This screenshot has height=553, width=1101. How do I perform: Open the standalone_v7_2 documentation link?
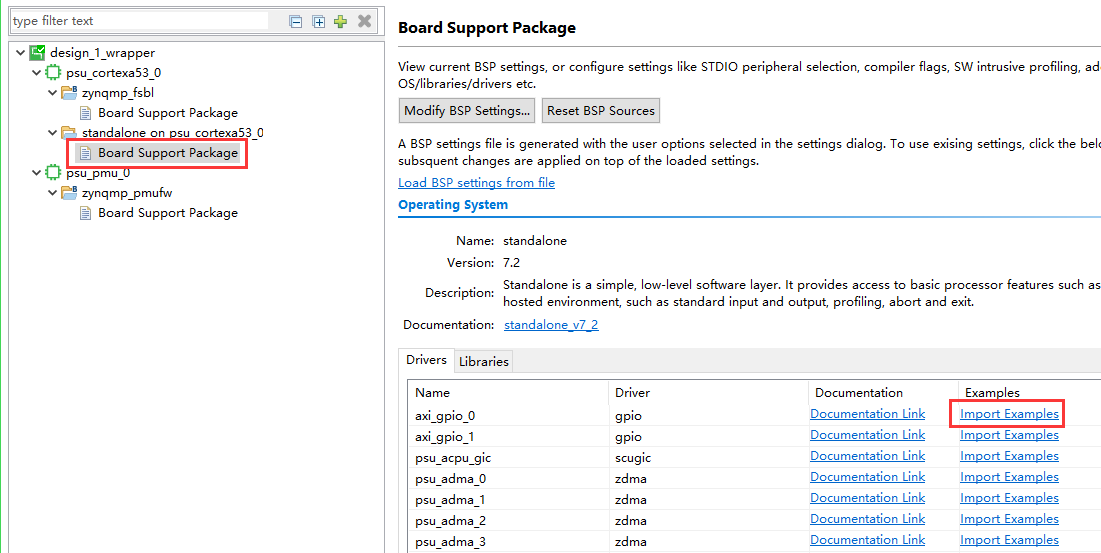click(x=551, y=325)
